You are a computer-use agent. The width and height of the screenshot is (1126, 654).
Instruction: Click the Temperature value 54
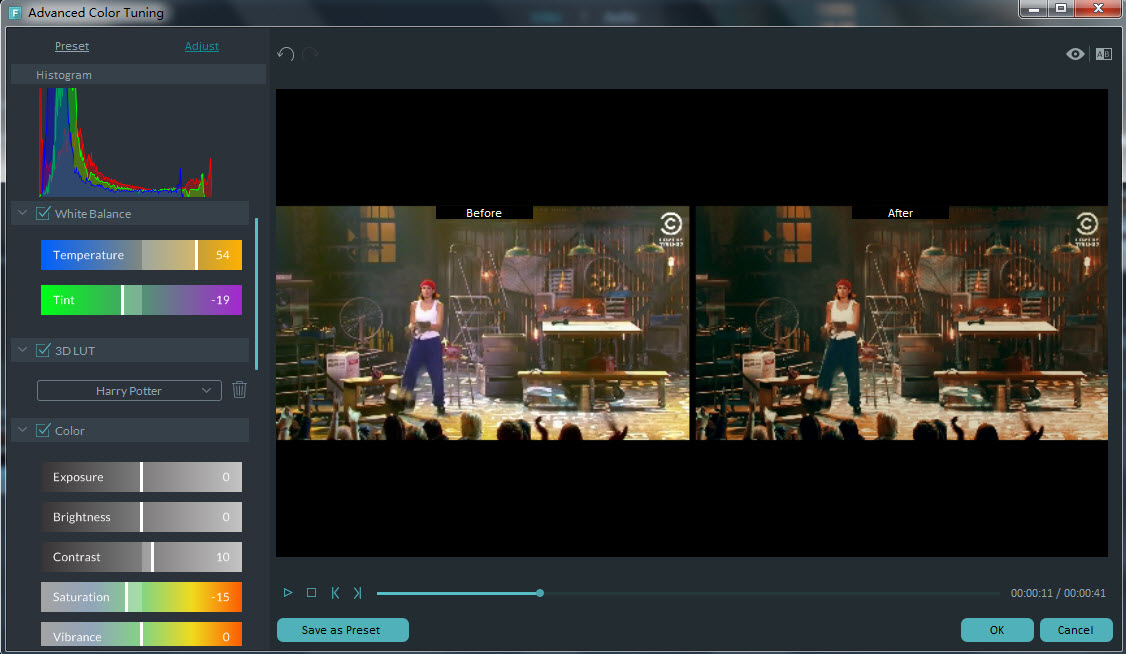click(x=223, y=255)
